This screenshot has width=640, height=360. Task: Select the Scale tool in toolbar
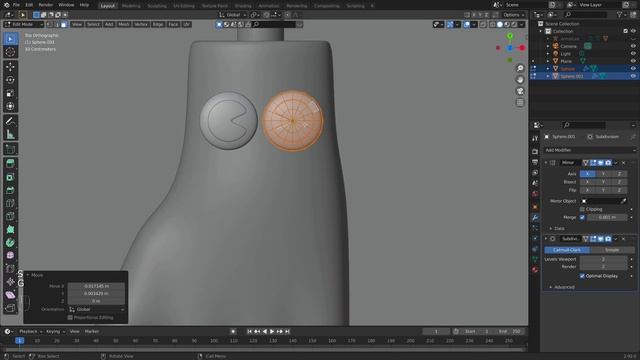click(x=10, y=93)
